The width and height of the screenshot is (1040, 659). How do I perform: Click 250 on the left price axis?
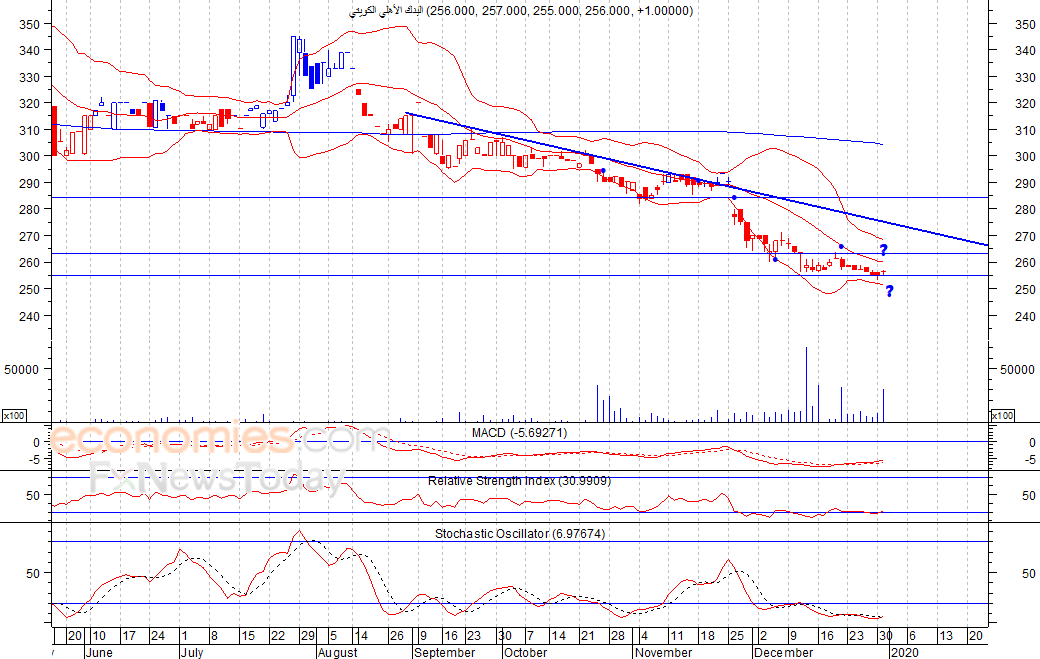tap(29, 289)
